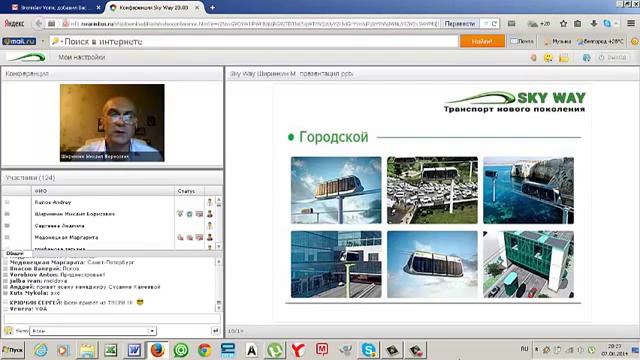Click presentation screen icon in Шарыпкин row
This screenshot has width=640, height=360.
(x=199, y=214)
